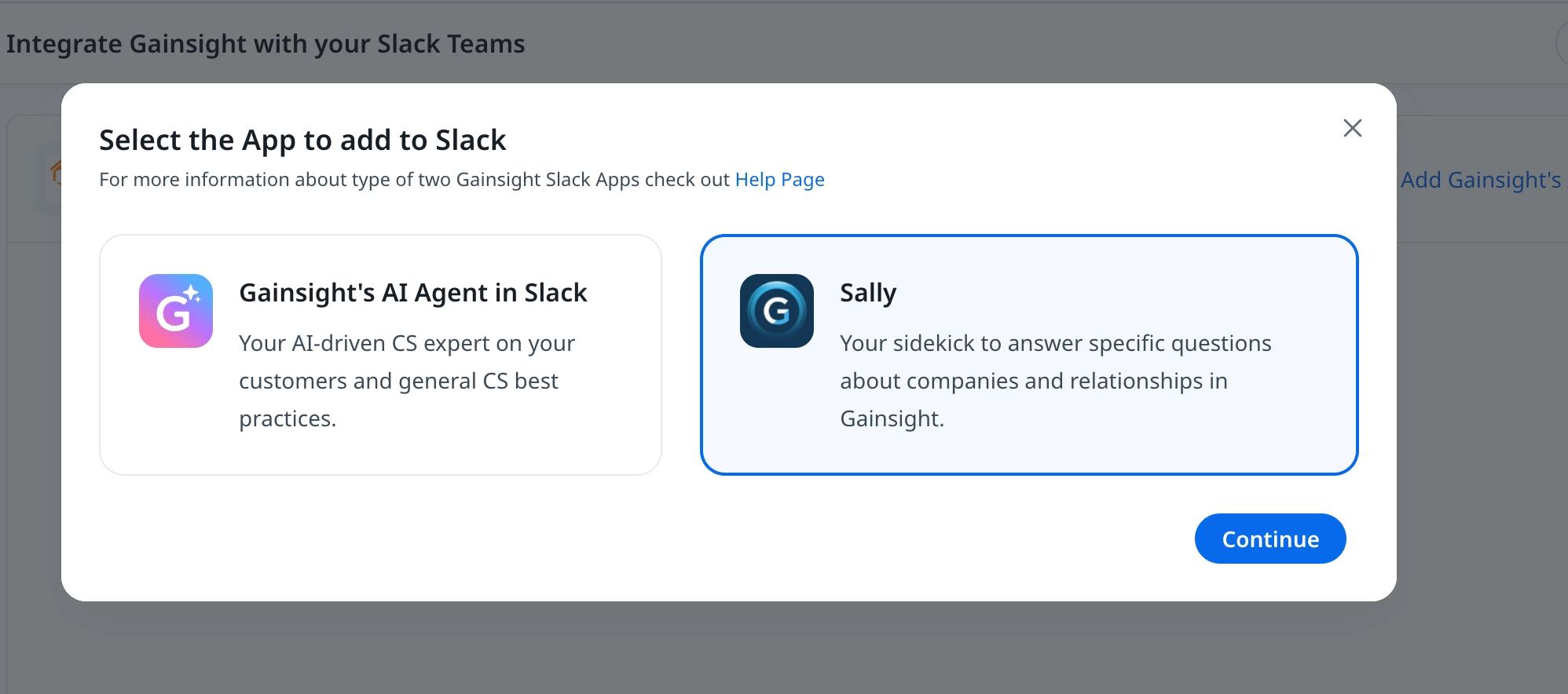Screen dimensions: 1568x694
Task: Click the Sally description about companies and relationships
Action: (1055, 381)
